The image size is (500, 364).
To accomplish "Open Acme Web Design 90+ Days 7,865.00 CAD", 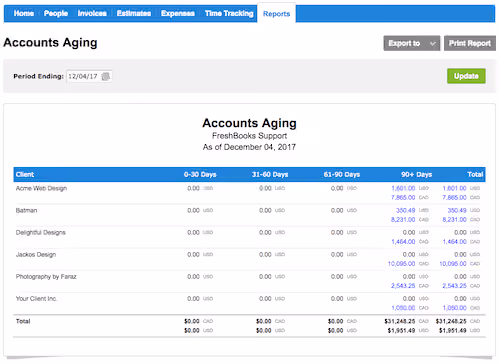I will [x=403, y=198].
